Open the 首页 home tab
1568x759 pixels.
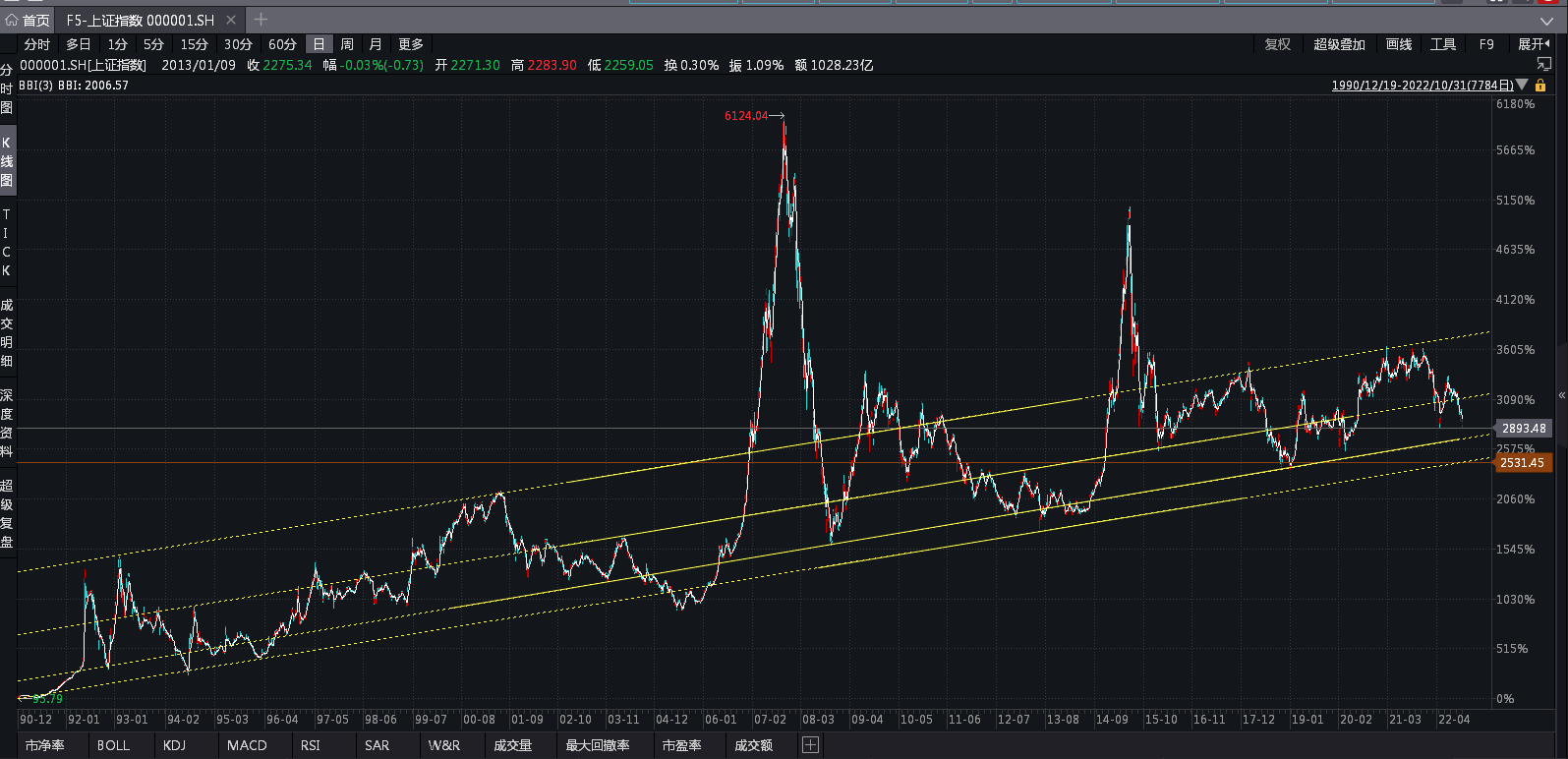coord(28,20)
